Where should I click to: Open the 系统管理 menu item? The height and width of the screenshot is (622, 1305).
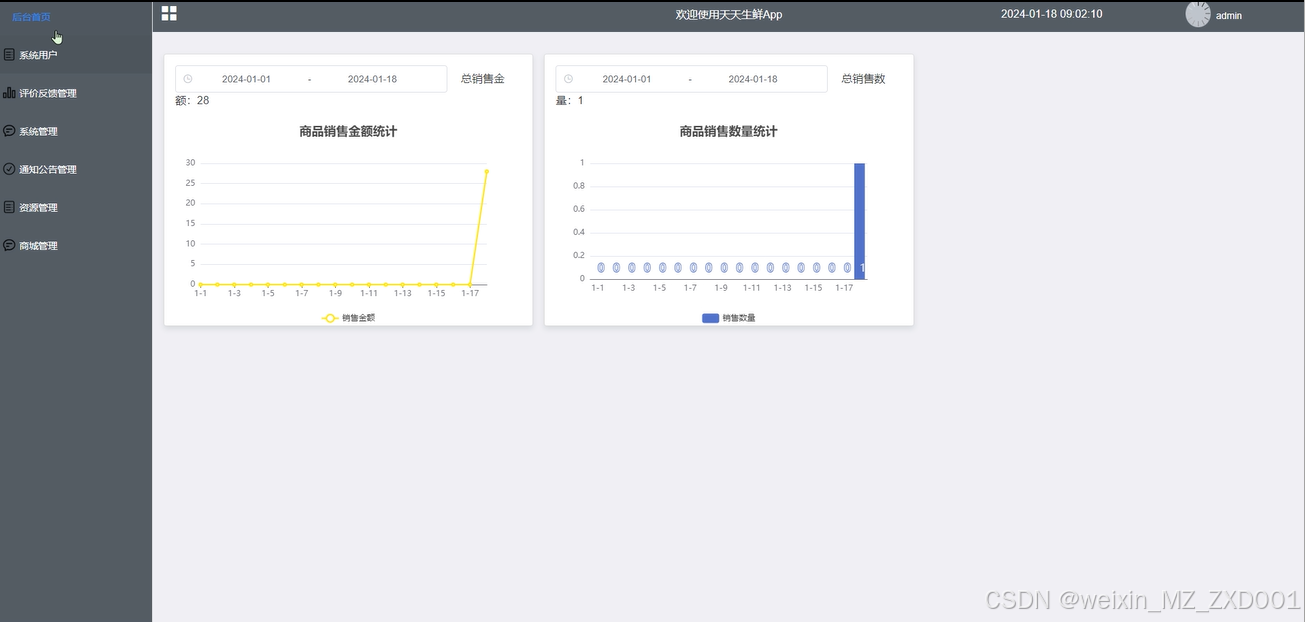pyautogui.click(x=76, y=131)
